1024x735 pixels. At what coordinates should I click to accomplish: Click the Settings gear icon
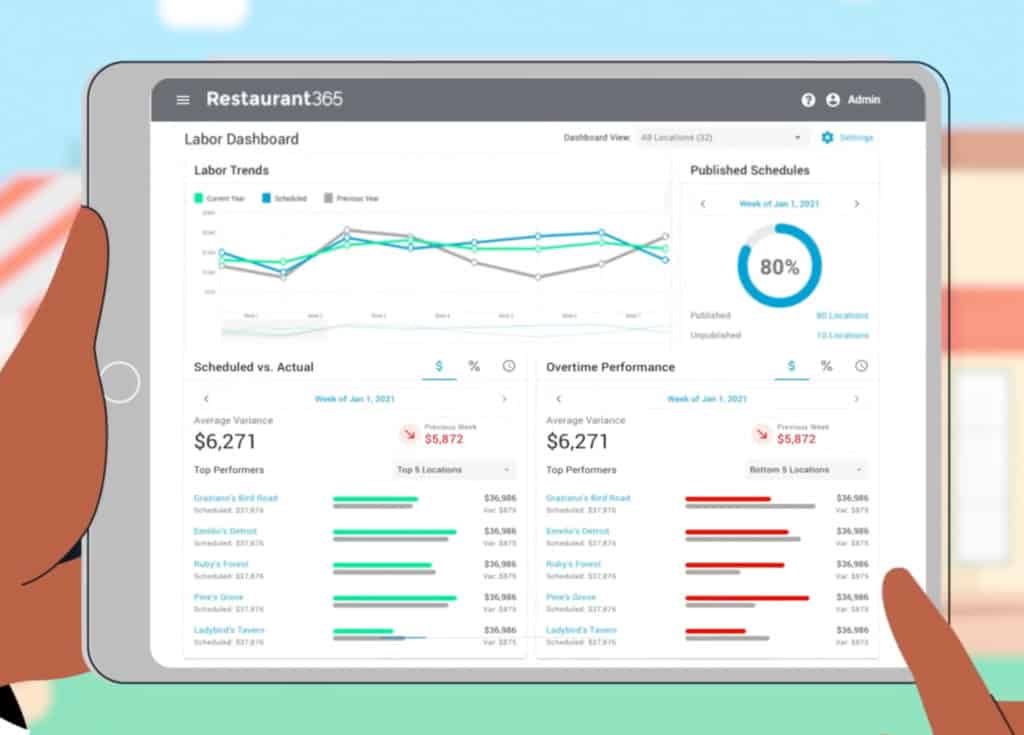point(827,137)
